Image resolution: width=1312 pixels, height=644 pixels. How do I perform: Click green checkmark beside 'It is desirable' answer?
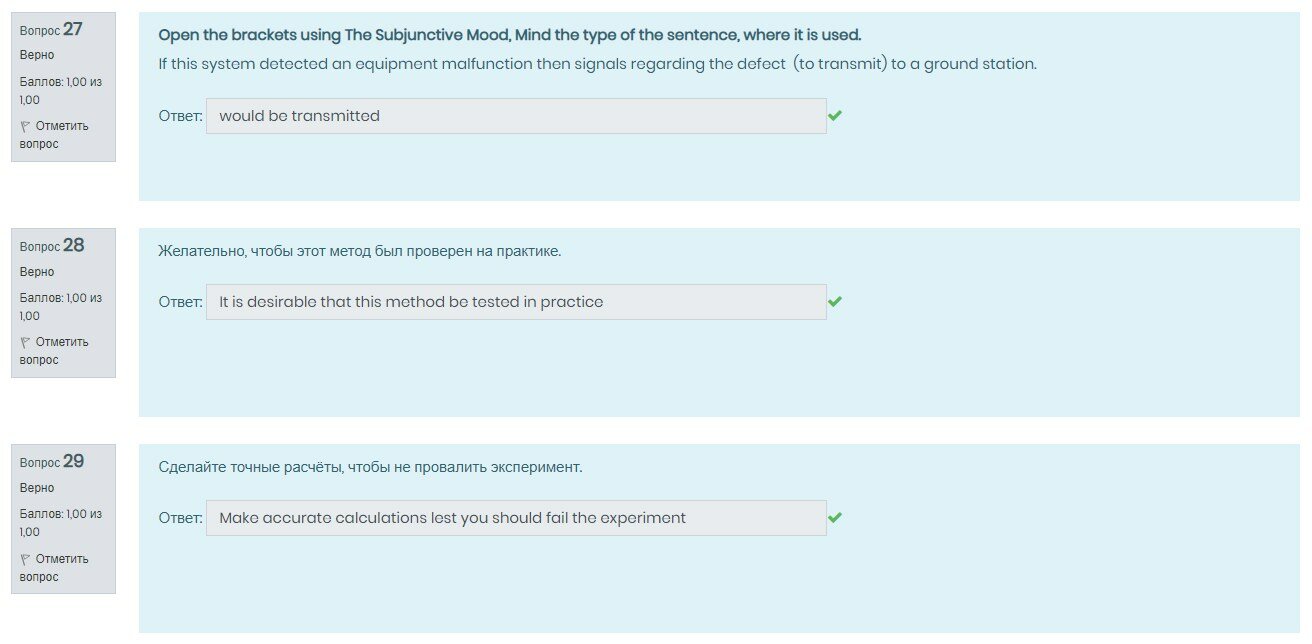point(835,302)
